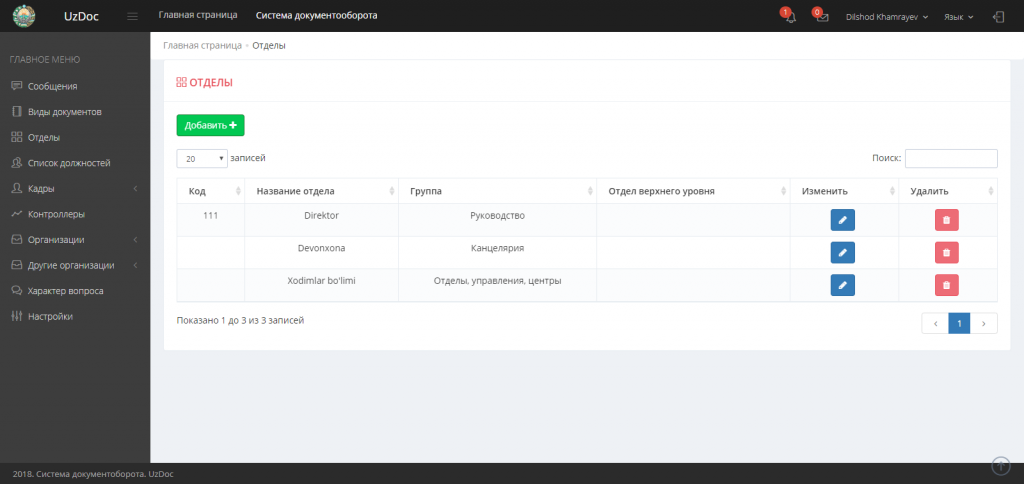The image size is (1024, 484).
Task: Click the notification bell icon
Action: [790, 17]
